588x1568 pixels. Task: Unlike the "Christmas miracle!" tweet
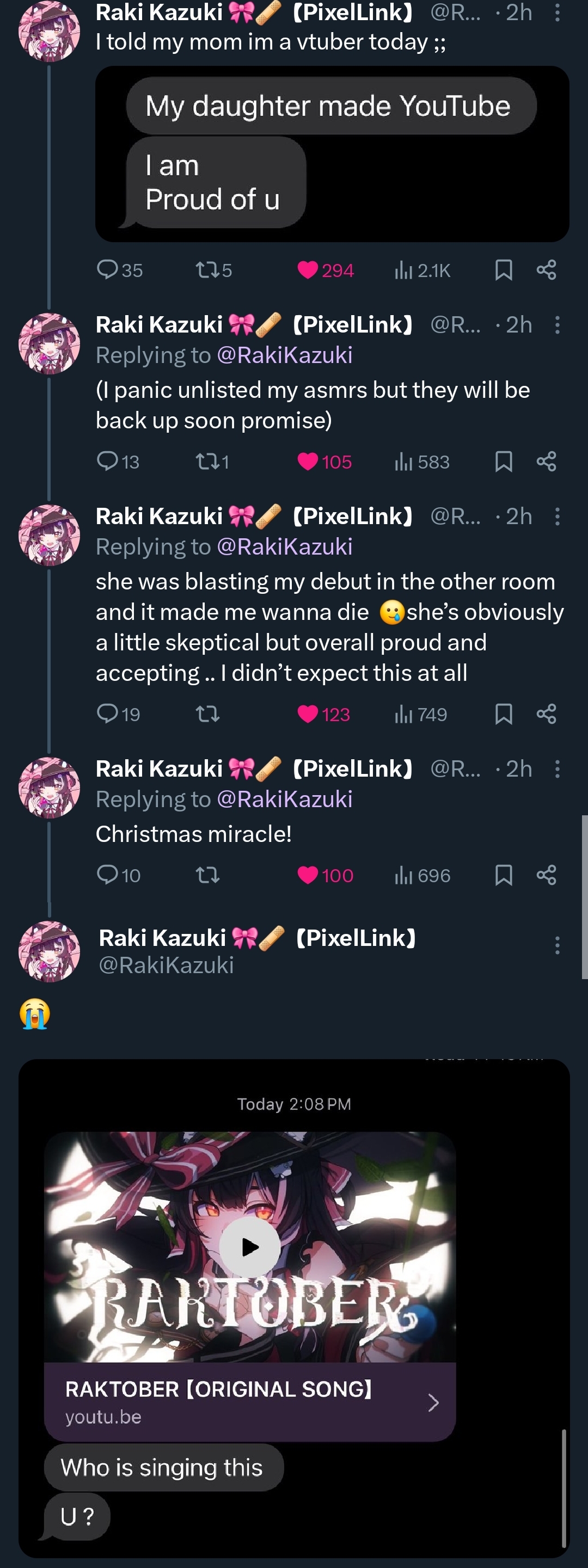(308, 875)
